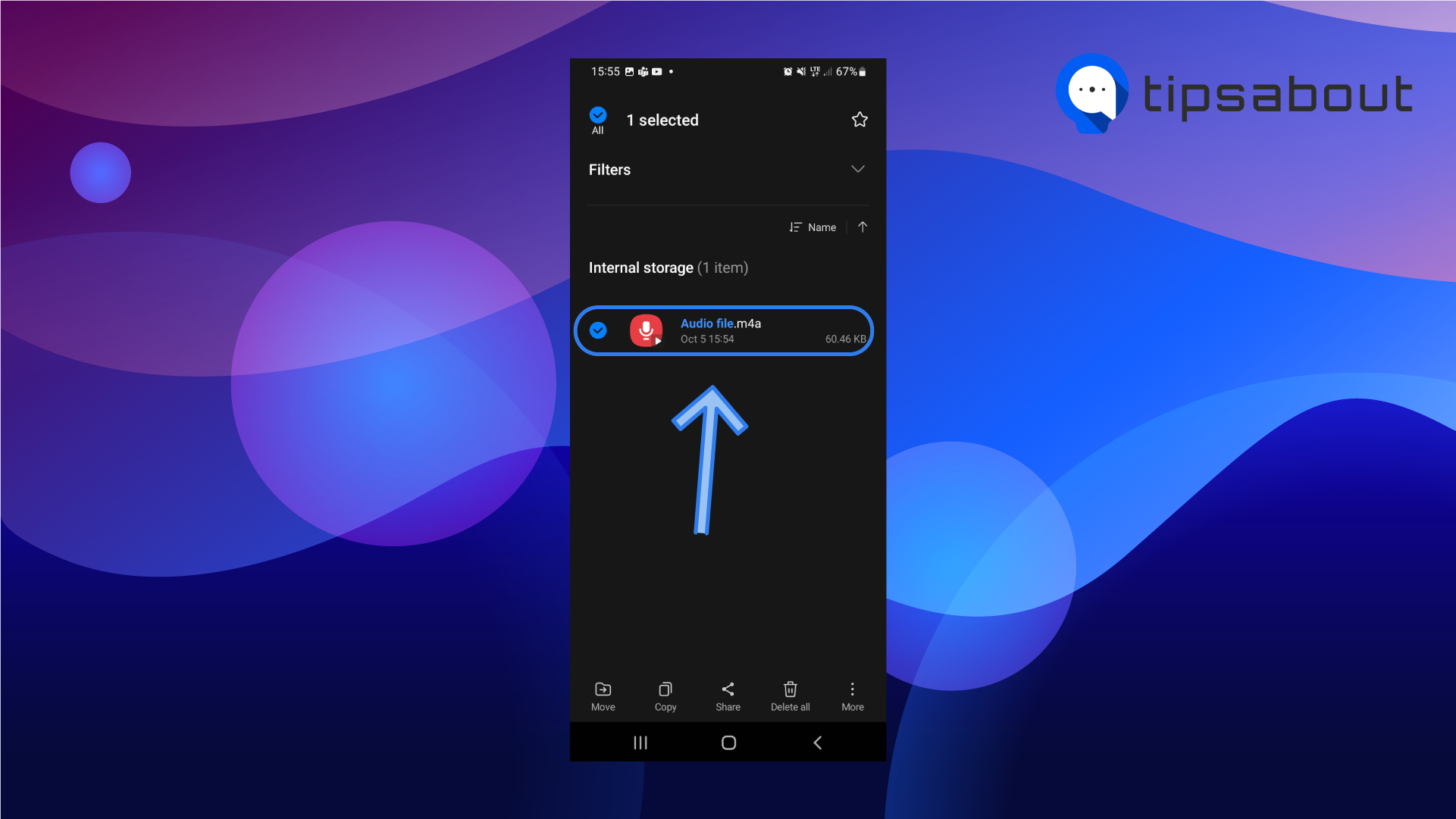Click the ascending sort order arrow icon

[862, 226]
